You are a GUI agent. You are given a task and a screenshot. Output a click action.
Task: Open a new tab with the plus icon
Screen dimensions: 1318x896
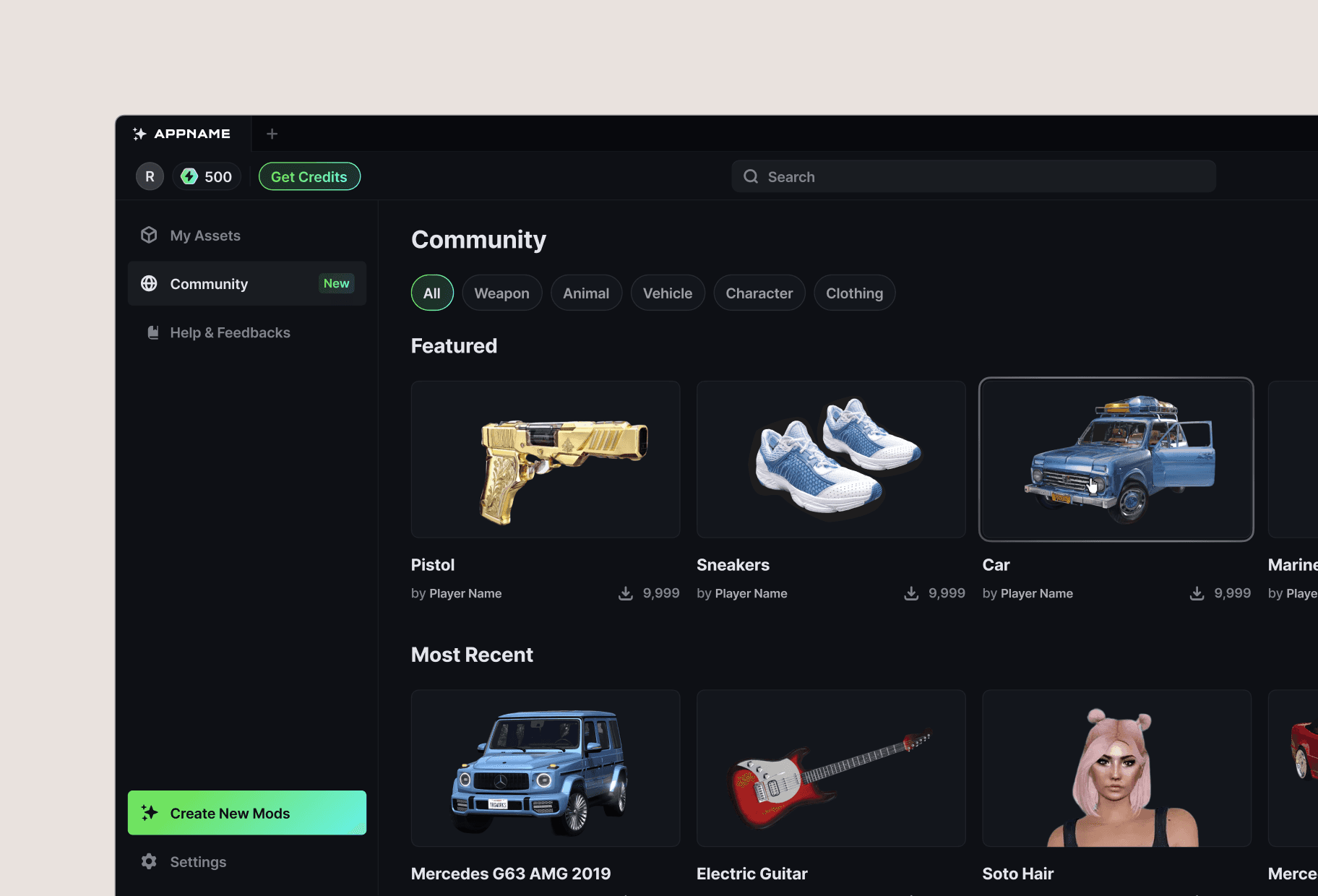click(x=272, y=134)
